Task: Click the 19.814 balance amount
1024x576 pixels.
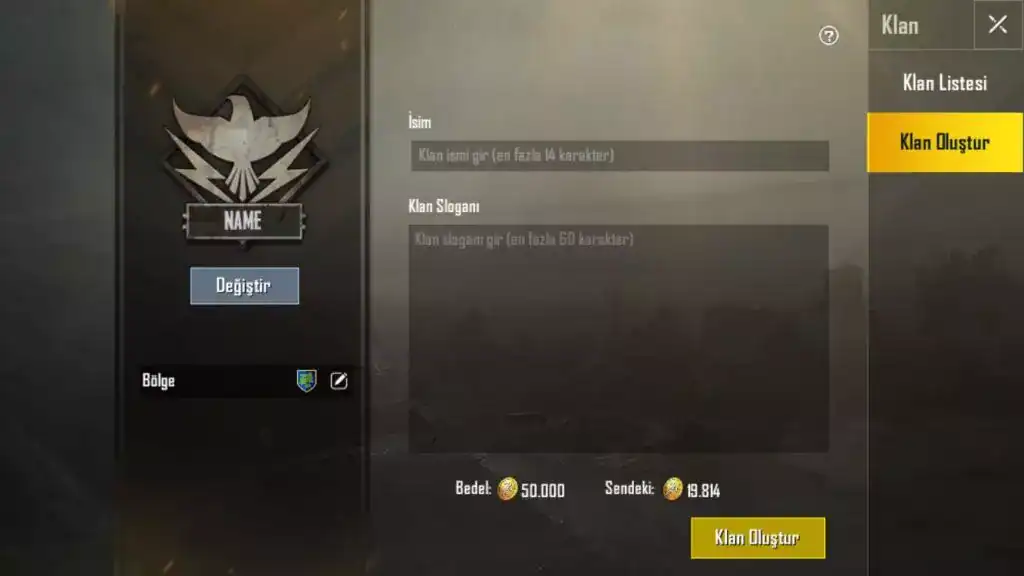Action: pos(703,490)
